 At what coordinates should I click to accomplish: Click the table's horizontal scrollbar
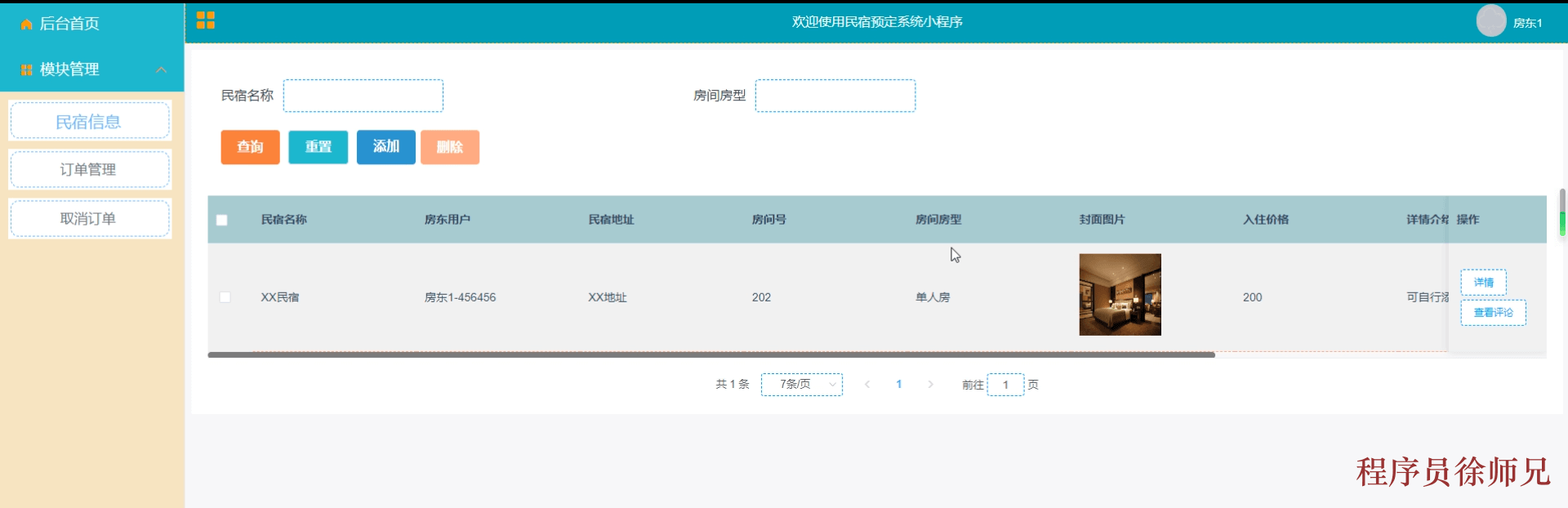710,354
